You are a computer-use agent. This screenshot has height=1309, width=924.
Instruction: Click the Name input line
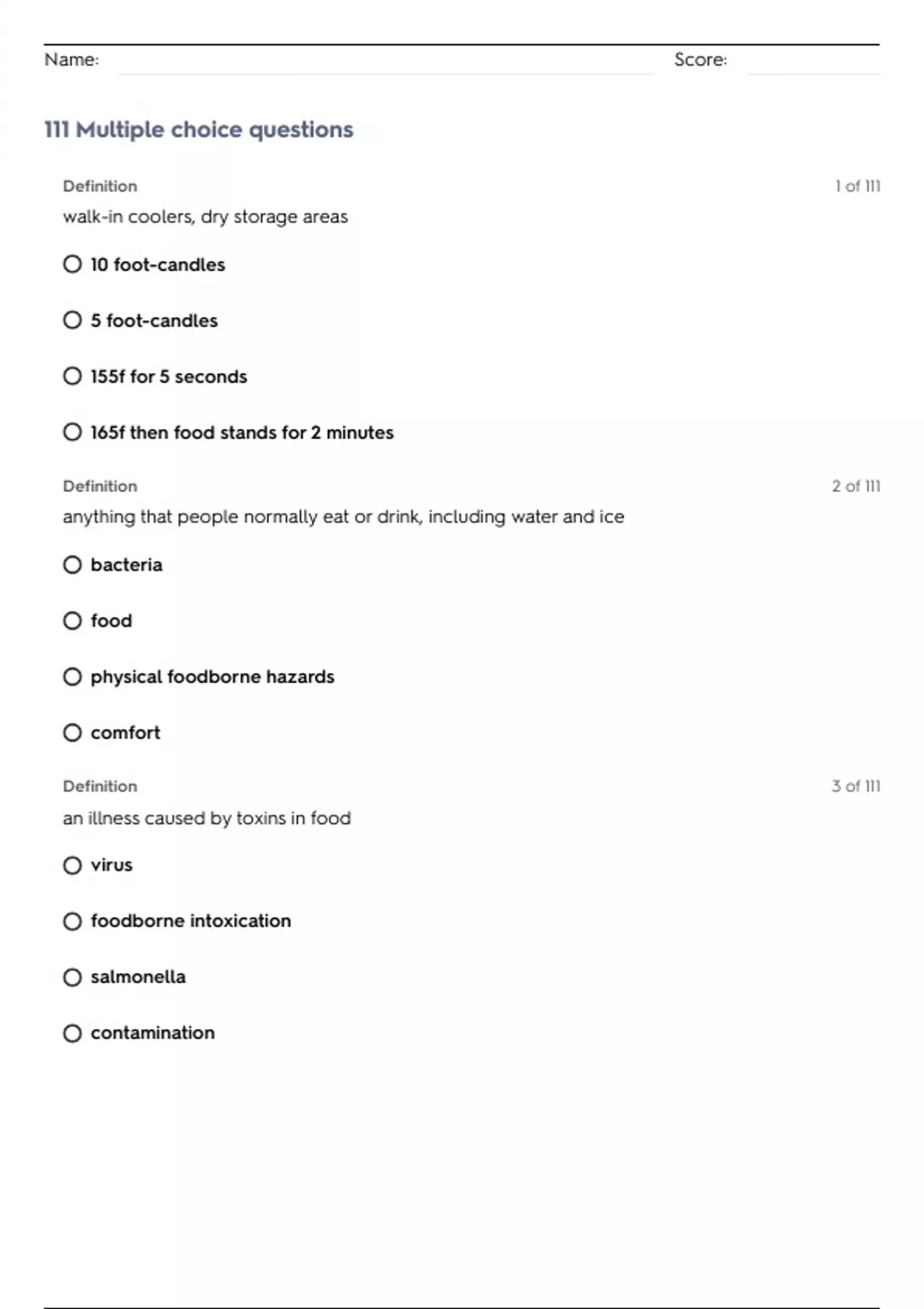[385, 62]
